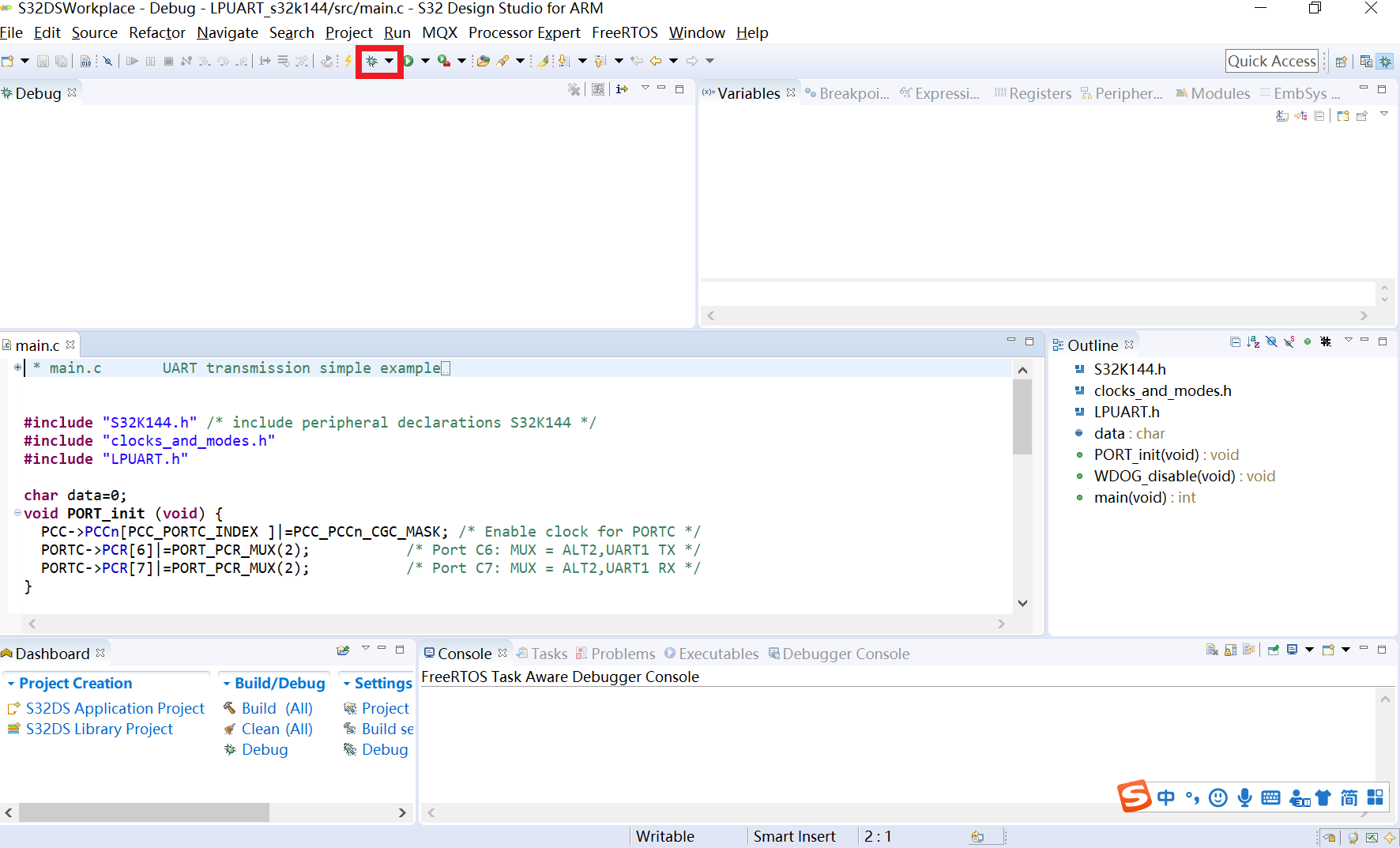The height and width of the screenshot is (848, 1400).
Task: Toggle Scroll Lock in Console toolbar
Action: pyautogui.click(x=1230, y=650)
